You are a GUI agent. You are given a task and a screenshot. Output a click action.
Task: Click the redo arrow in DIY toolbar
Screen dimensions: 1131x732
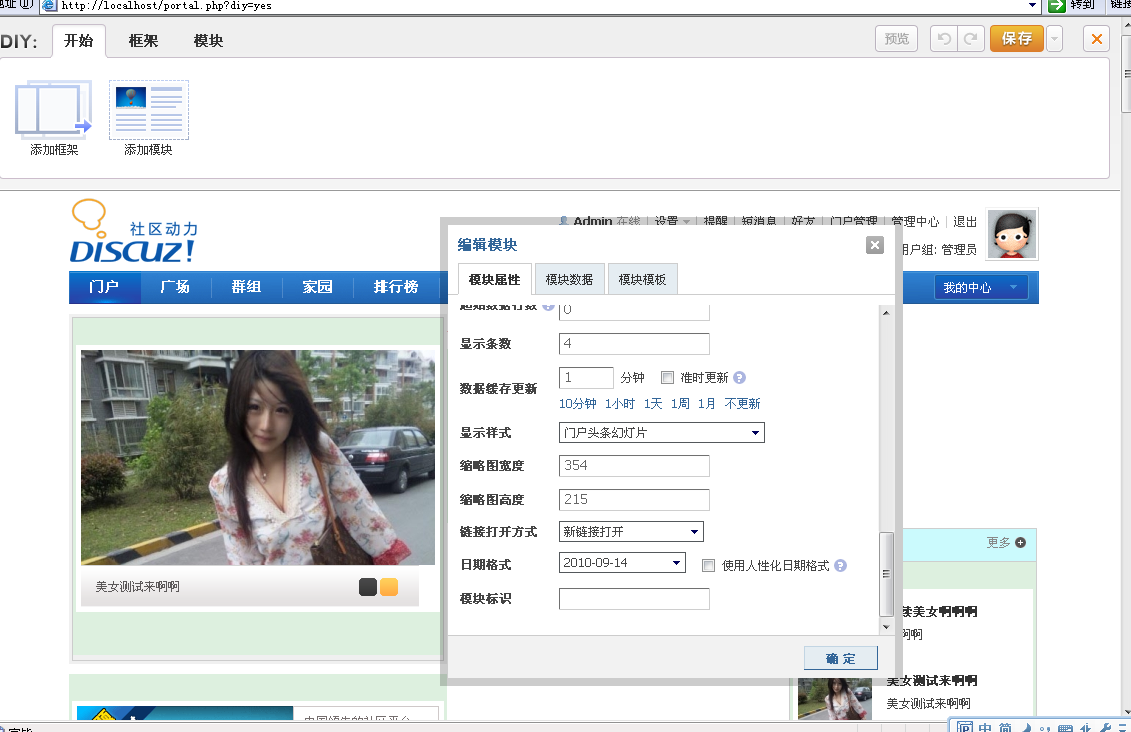tap(971, 38)
